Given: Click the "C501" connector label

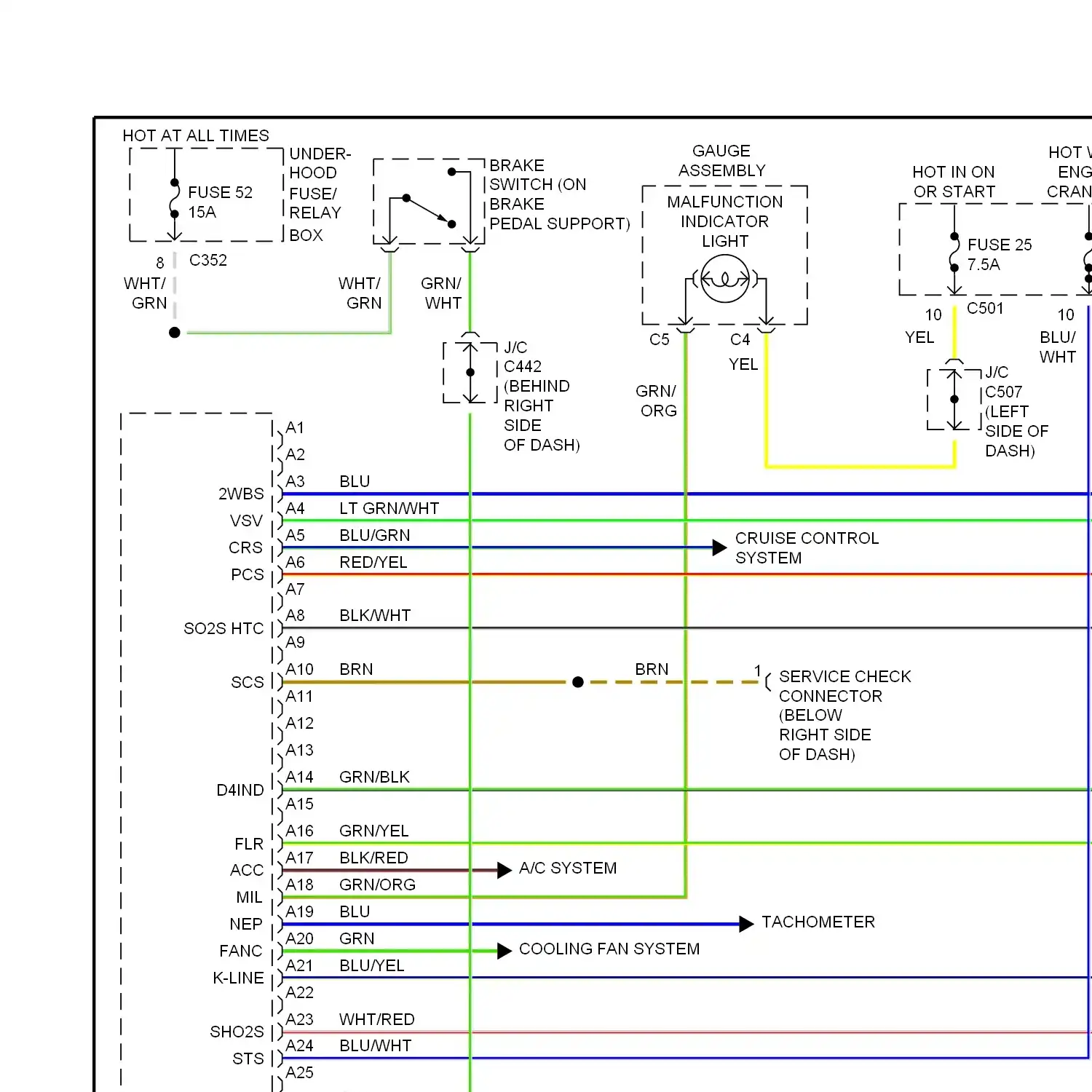Looking at the screenshot, I should [x=985, y=308].
